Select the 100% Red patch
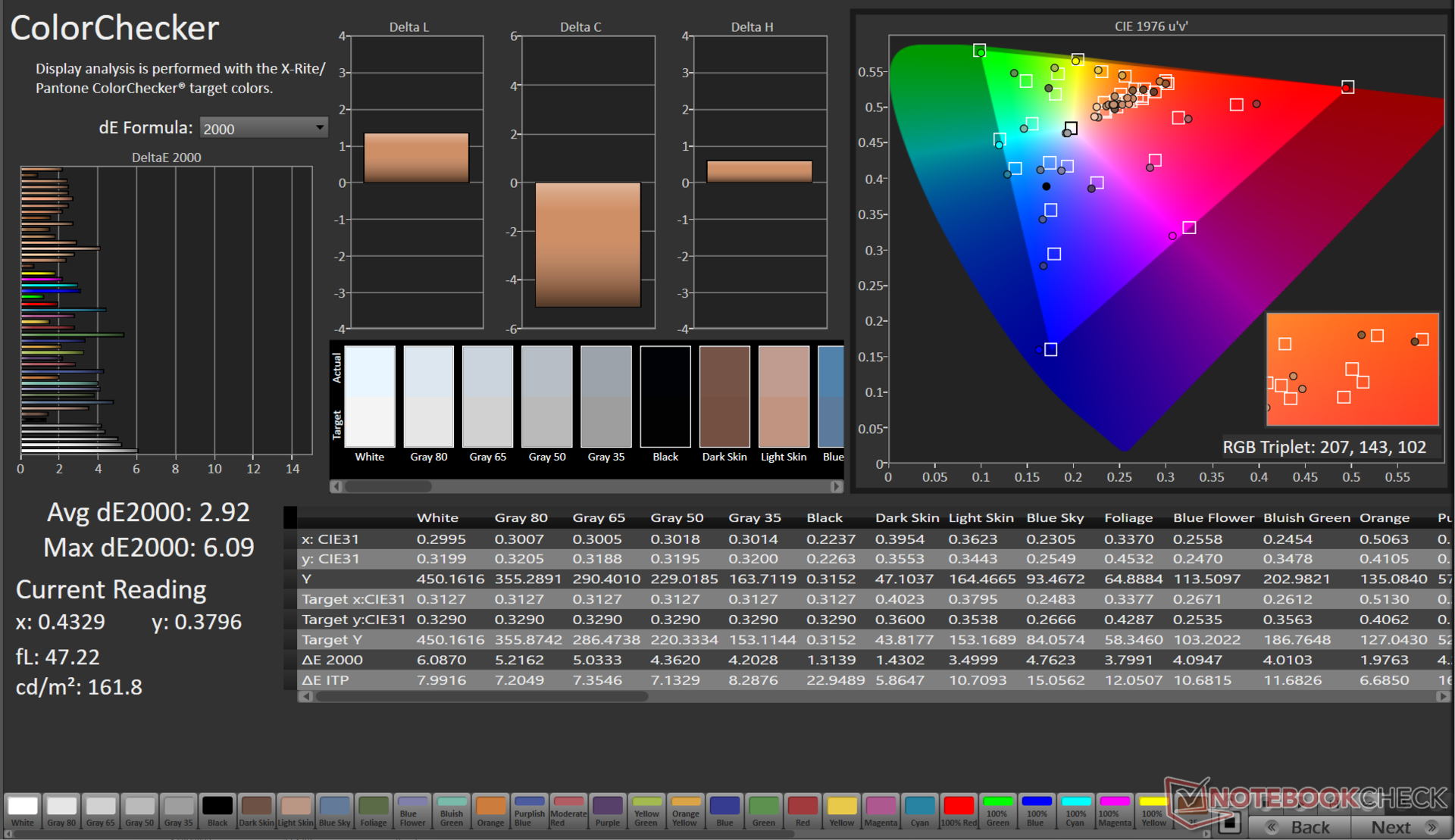Image resolution: width=1455 pixels, height=840 pixels. tap(959, 811)
